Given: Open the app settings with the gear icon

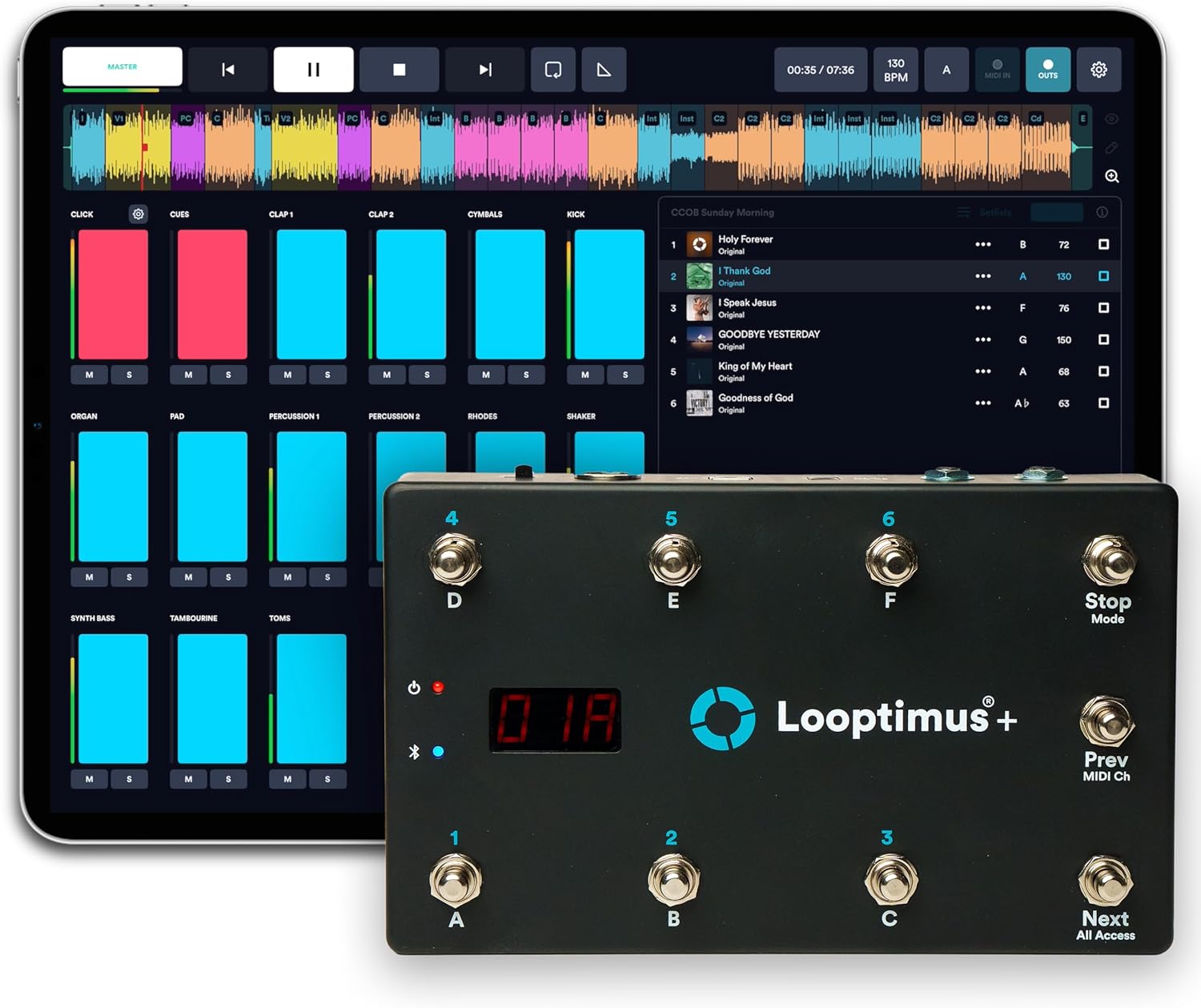Looking at the screenshot, I should click(x=1099, y=70).
